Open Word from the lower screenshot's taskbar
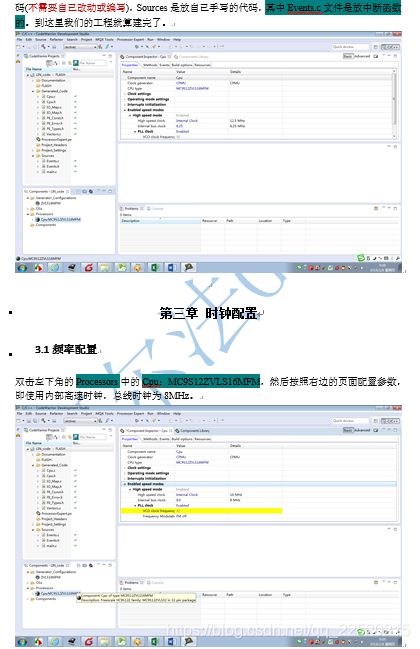 pyautogui.click(x=171, y=642)
